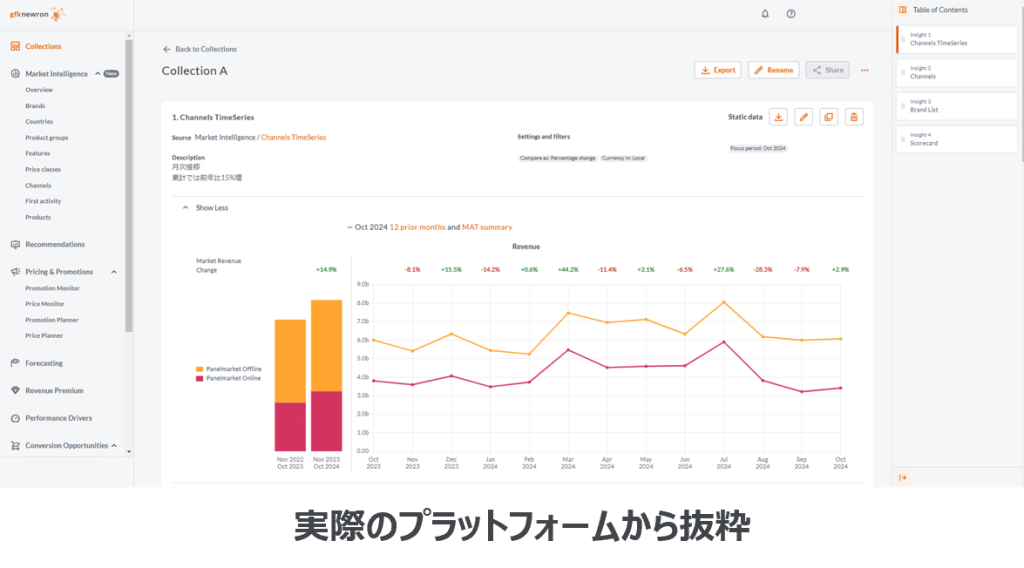Click the Jul 2024 offline line peak point

pyautogui.click(x=724, y=302)
